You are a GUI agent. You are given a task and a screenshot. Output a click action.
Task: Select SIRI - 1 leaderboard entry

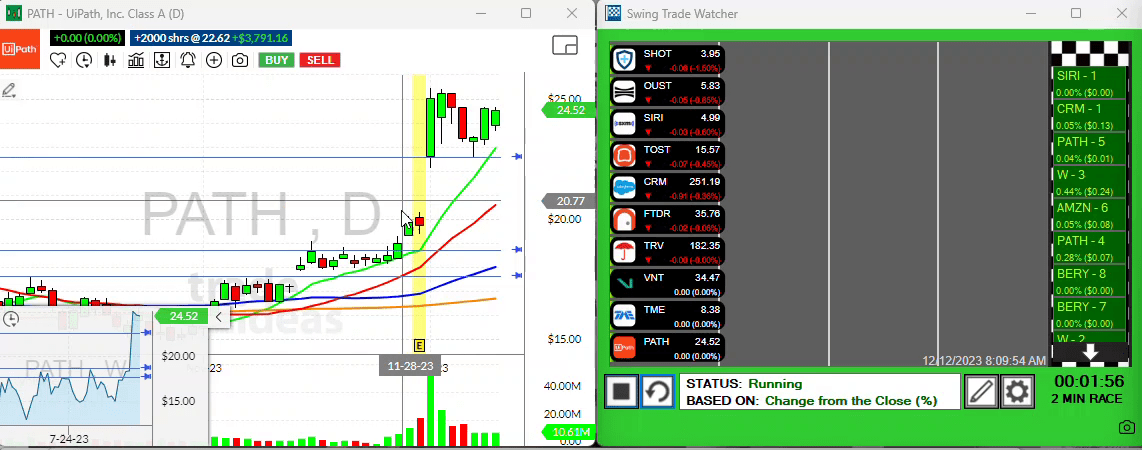(x=1090, y=83)
